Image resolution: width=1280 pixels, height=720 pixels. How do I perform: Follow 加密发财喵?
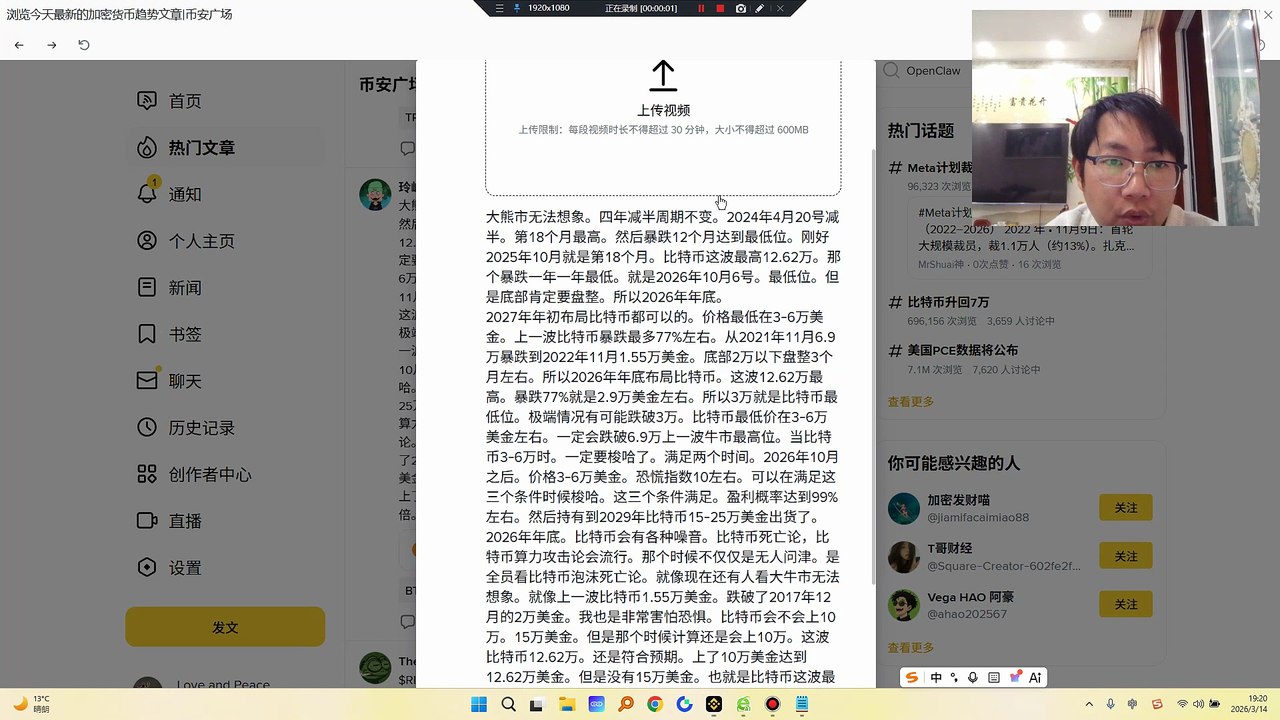[x=1126, y=508]
